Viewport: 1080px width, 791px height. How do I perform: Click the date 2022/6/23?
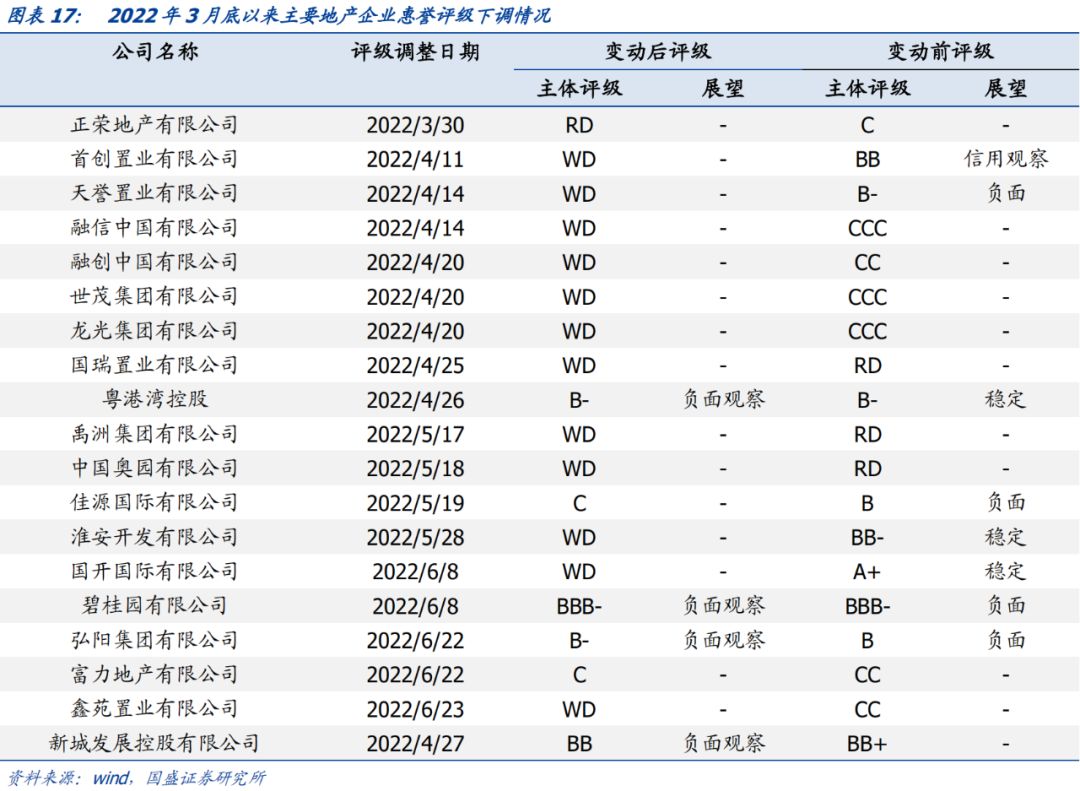(x=415, y=709)
